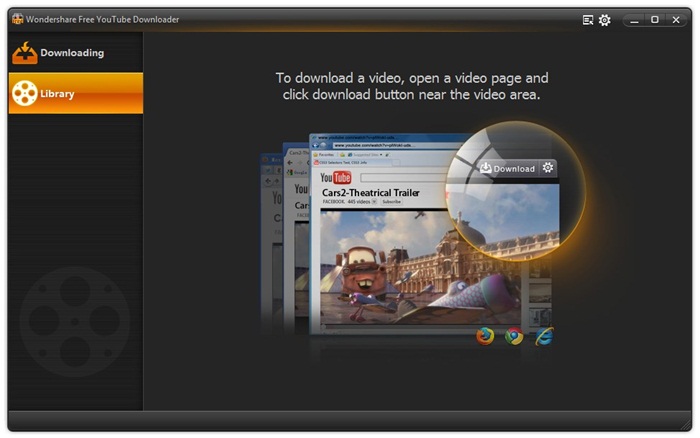Click the download tray icon on Downloading tab
Viewport: 700px width, 438px height.
pos(25,53)
